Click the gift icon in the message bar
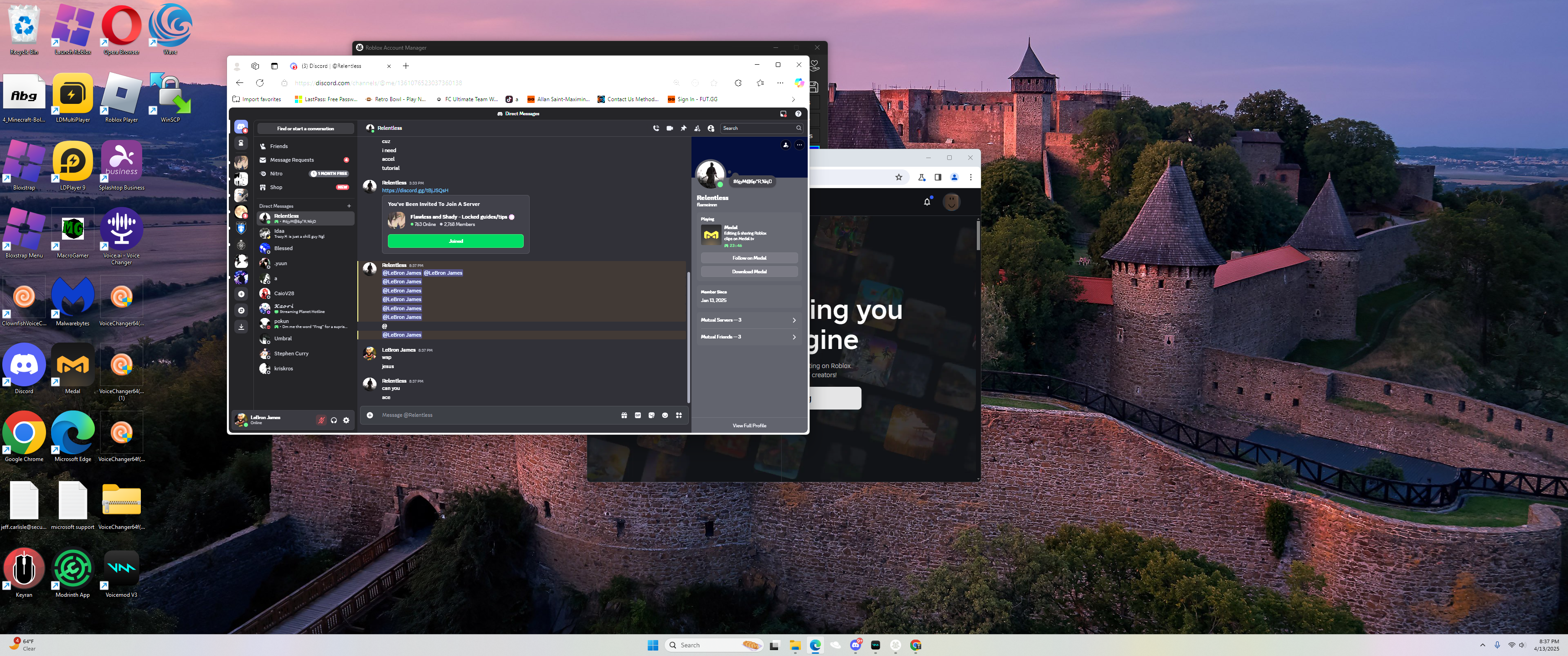Viewport: 1568px width, 656px height. pyautogui.click(x=624, y=415)
